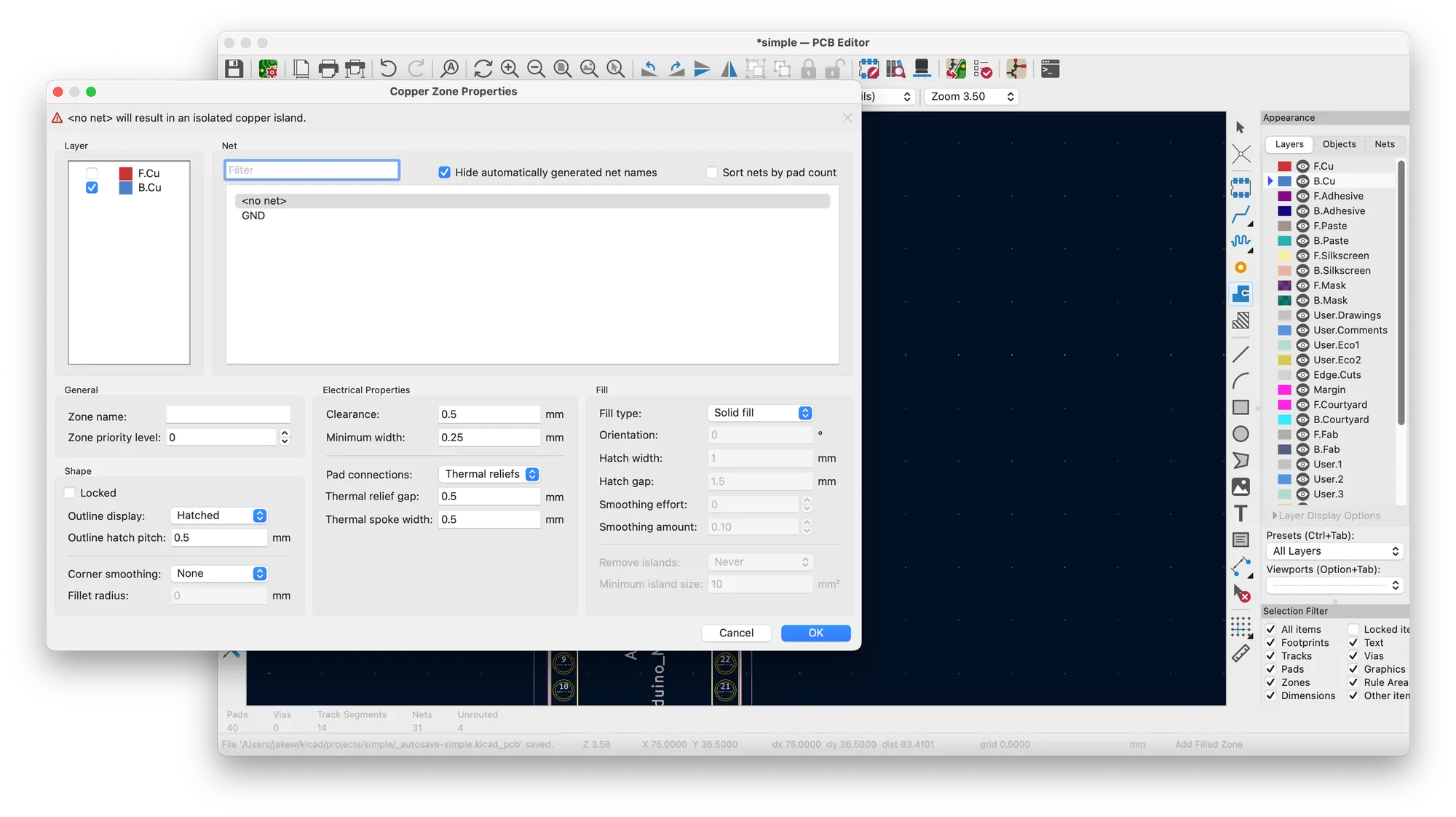
Task: Switch to the Objects tab
Action: (1339, 144)
